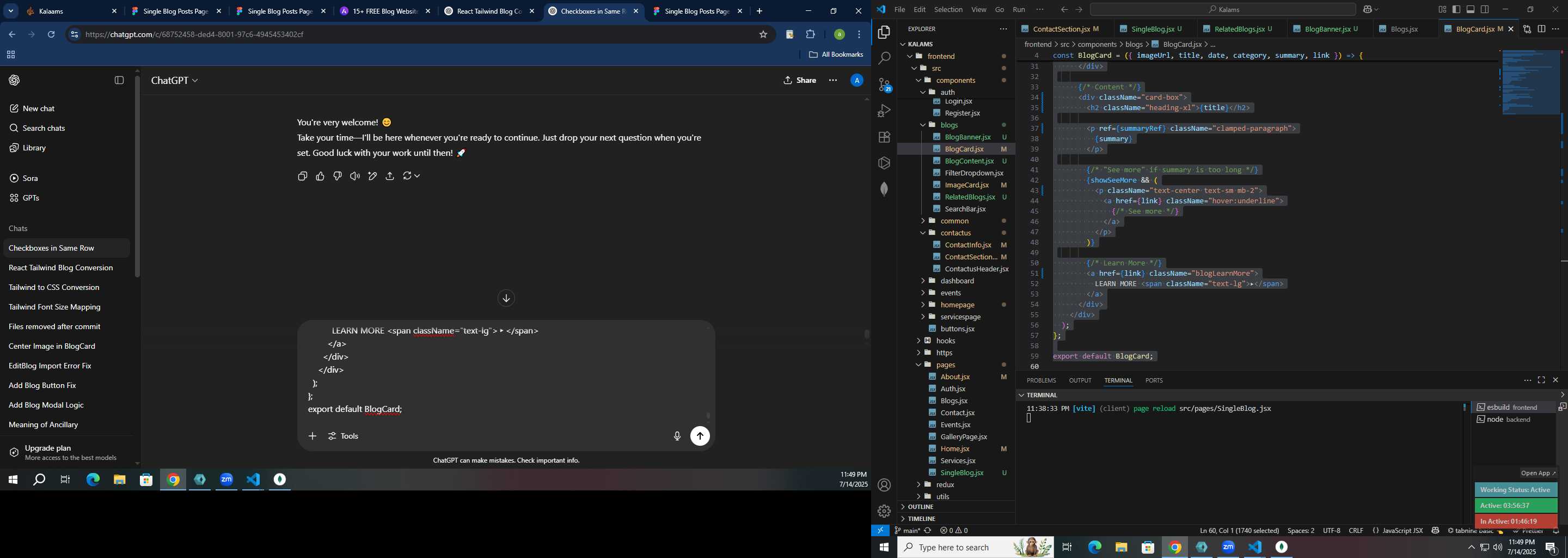This screenshot has width=1568, height=558.
Task: Click the Share conversation button
Action: pos(800,81)
